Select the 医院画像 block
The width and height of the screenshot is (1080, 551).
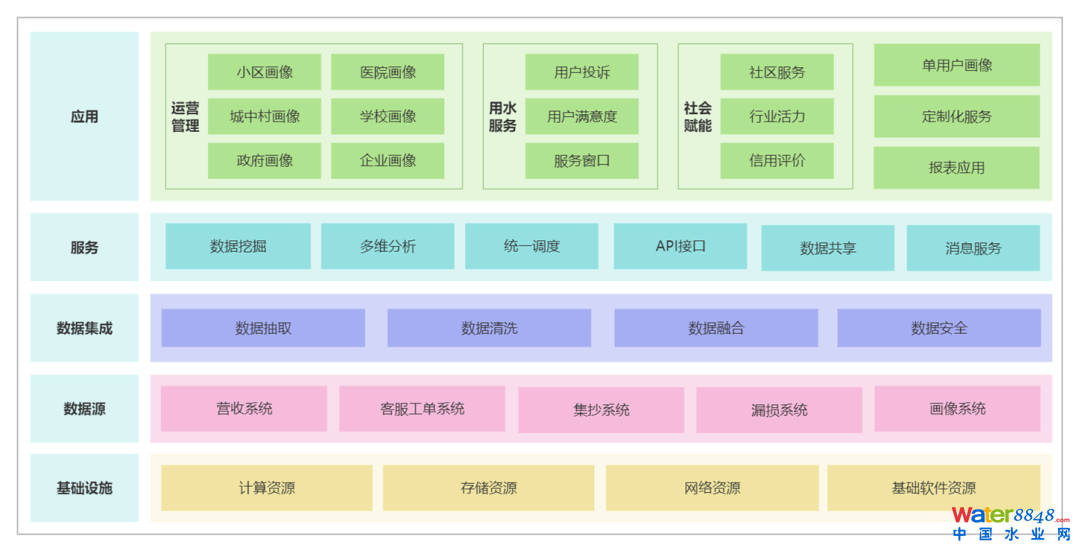pos(387,72)
